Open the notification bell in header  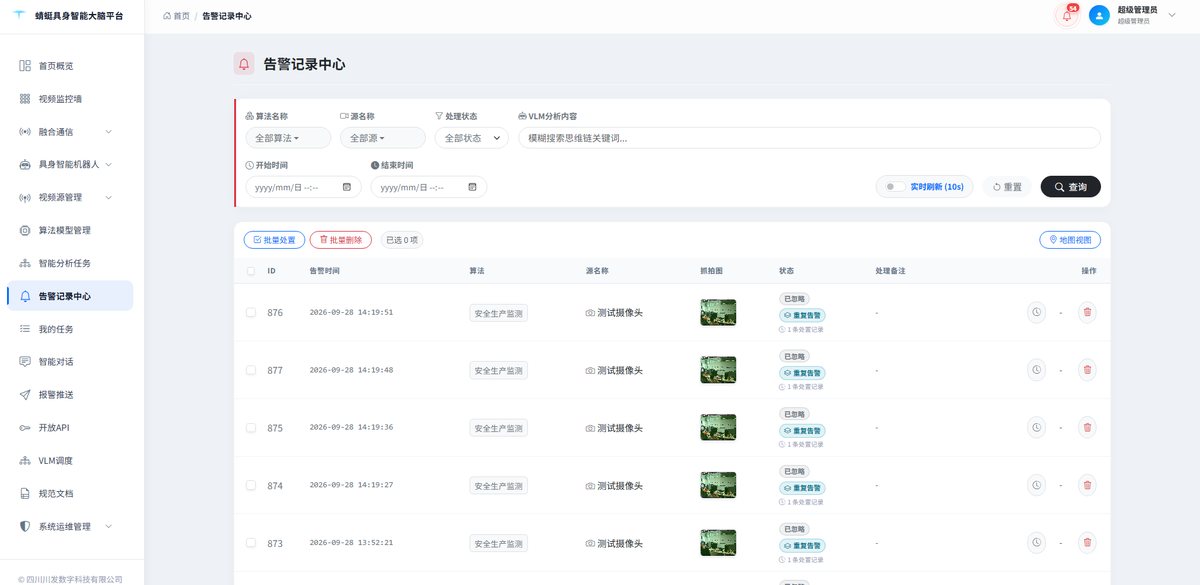1066,16
